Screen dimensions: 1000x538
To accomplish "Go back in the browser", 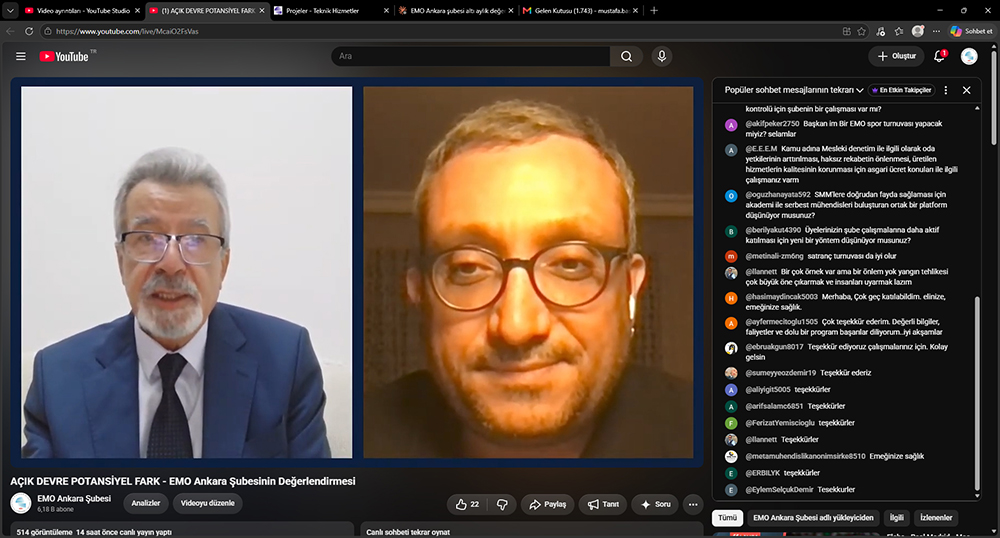I will (x=10, y=31).
